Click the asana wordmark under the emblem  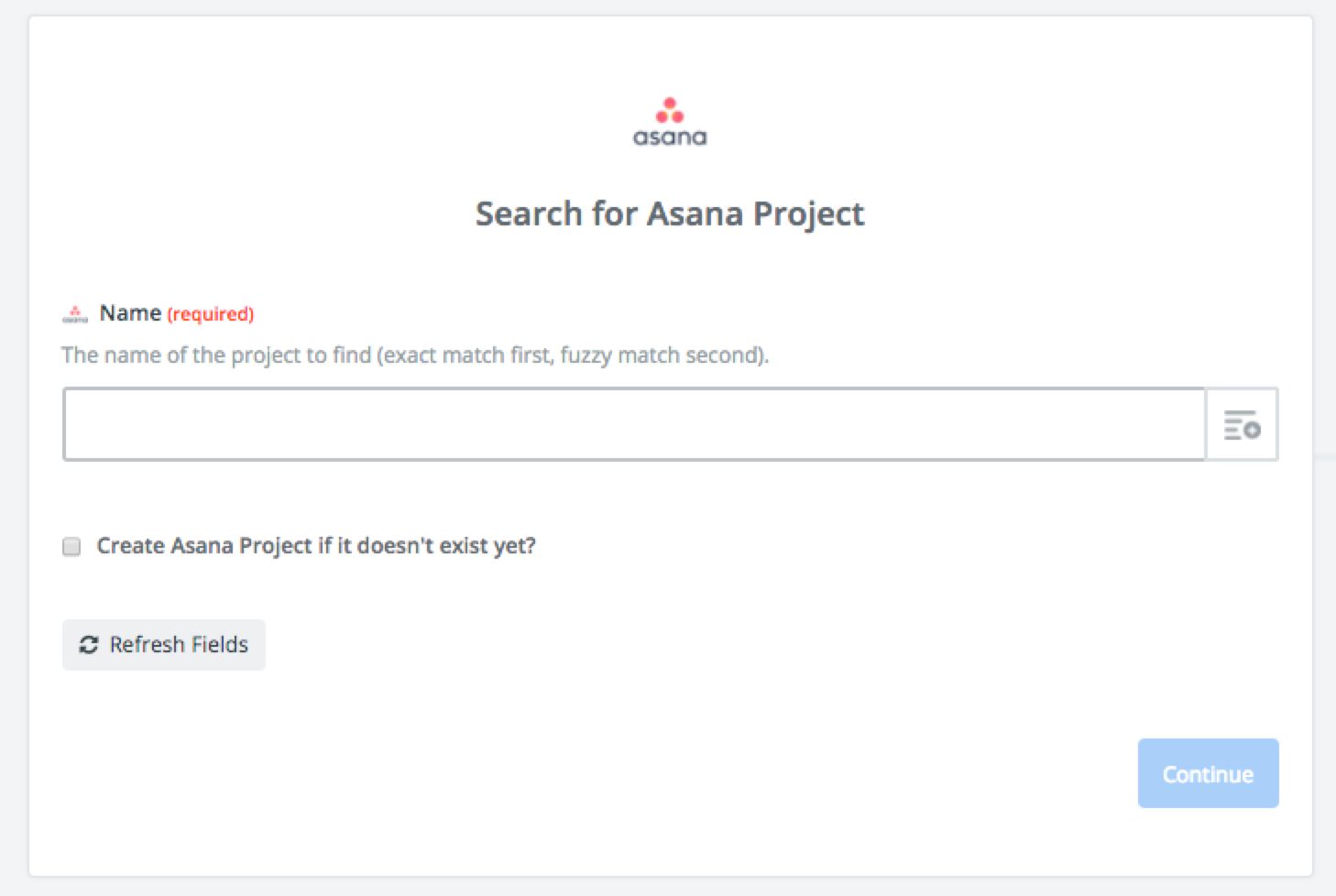click(x=670, y=137)
